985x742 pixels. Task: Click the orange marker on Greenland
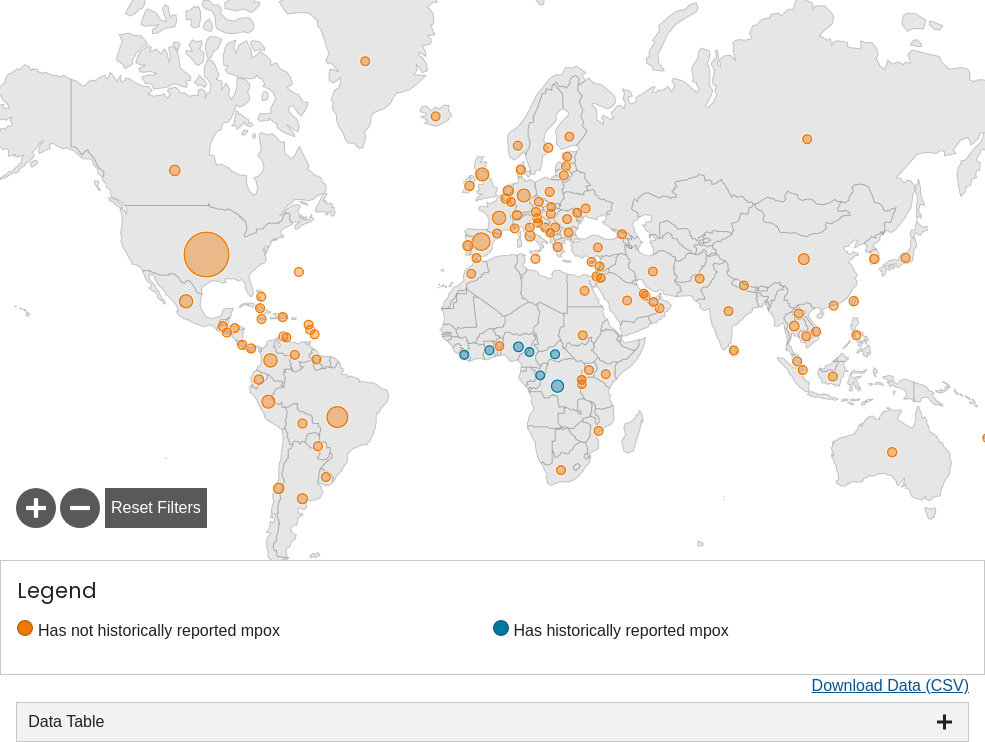click(x=365, y=62)
